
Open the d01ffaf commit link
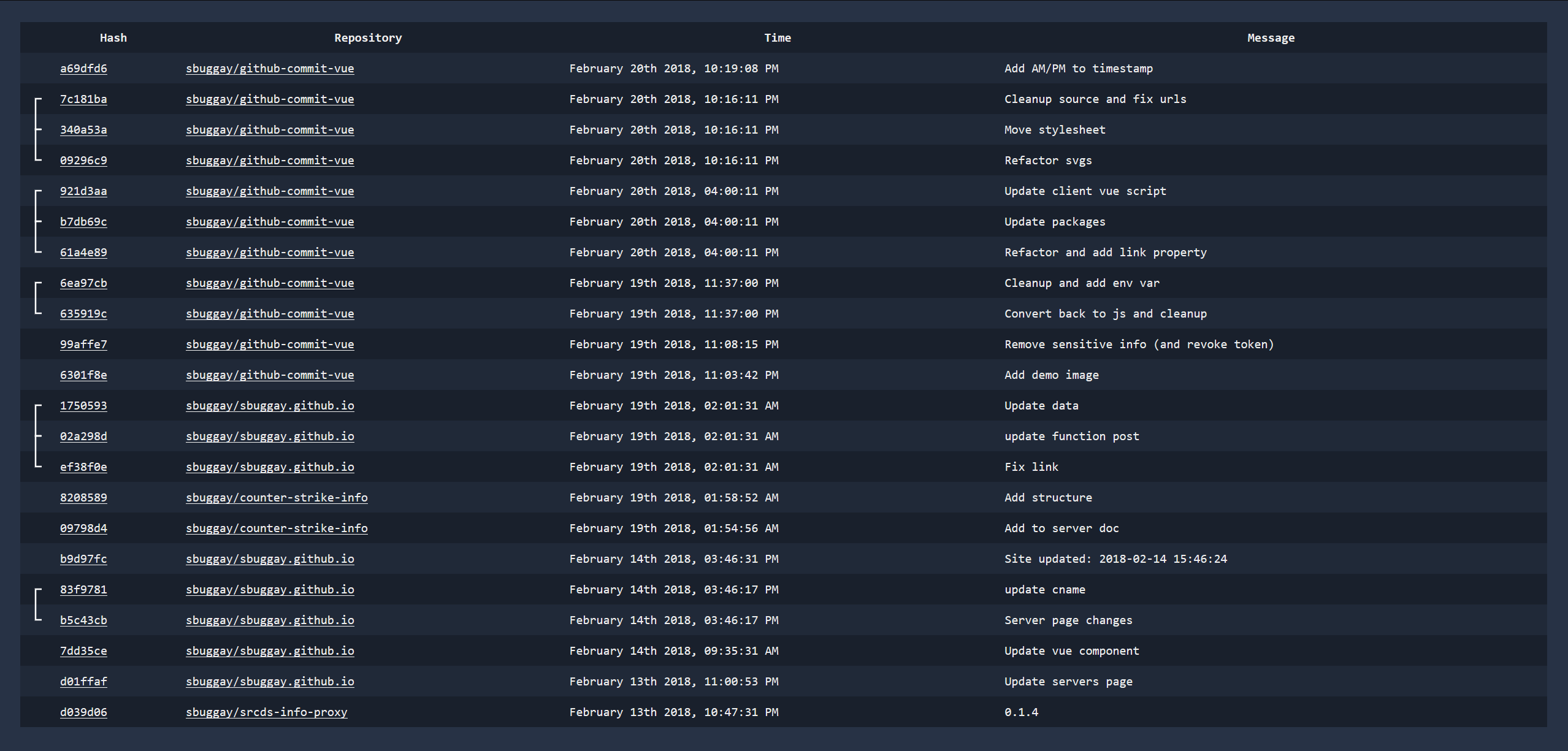click(83, 682)
